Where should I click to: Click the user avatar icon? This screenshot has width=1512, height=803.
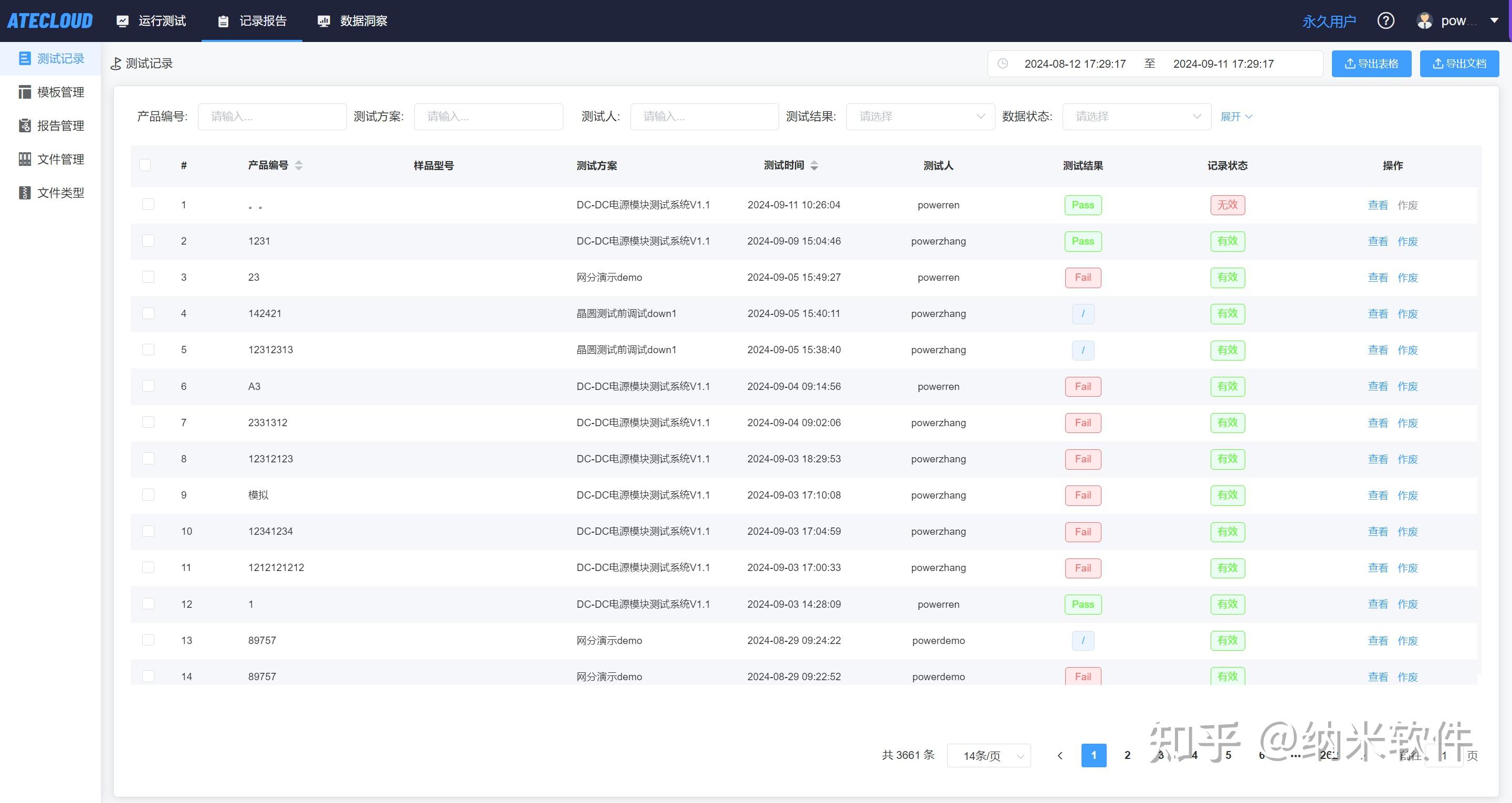click(x=1424, y=21)
